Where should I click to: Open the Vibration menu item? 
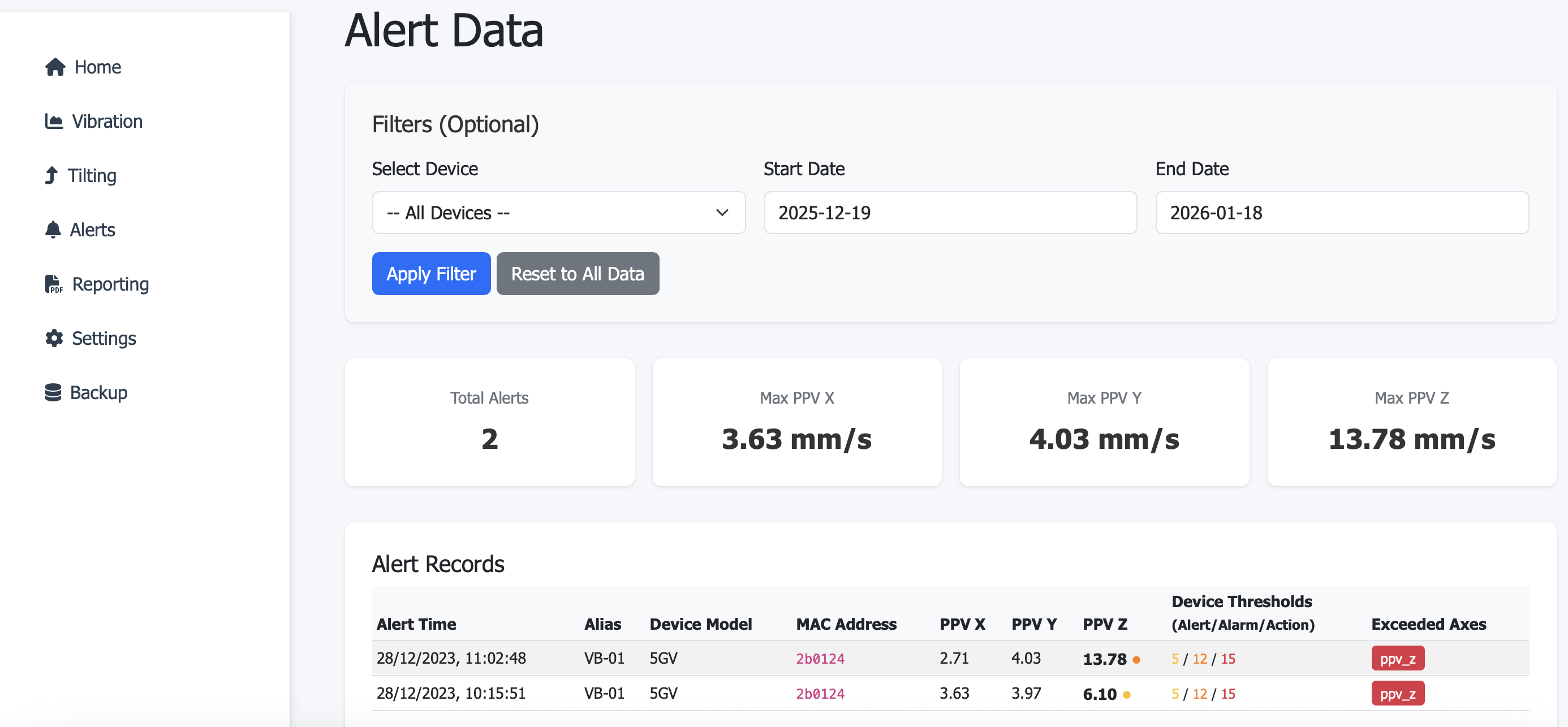click(x=106, y=121)
